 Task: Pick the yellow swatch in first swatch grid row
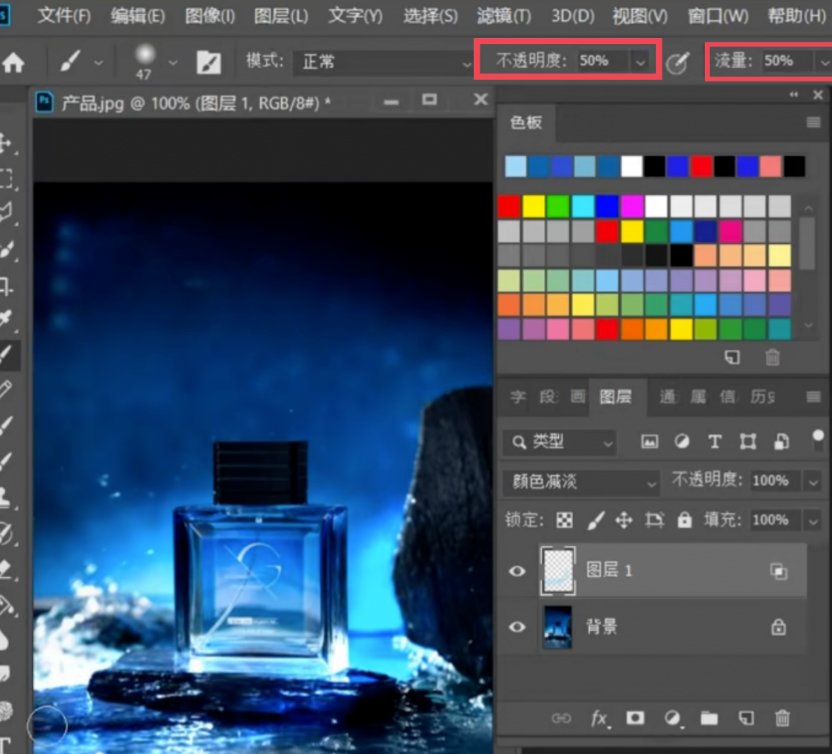pos(533,206)
